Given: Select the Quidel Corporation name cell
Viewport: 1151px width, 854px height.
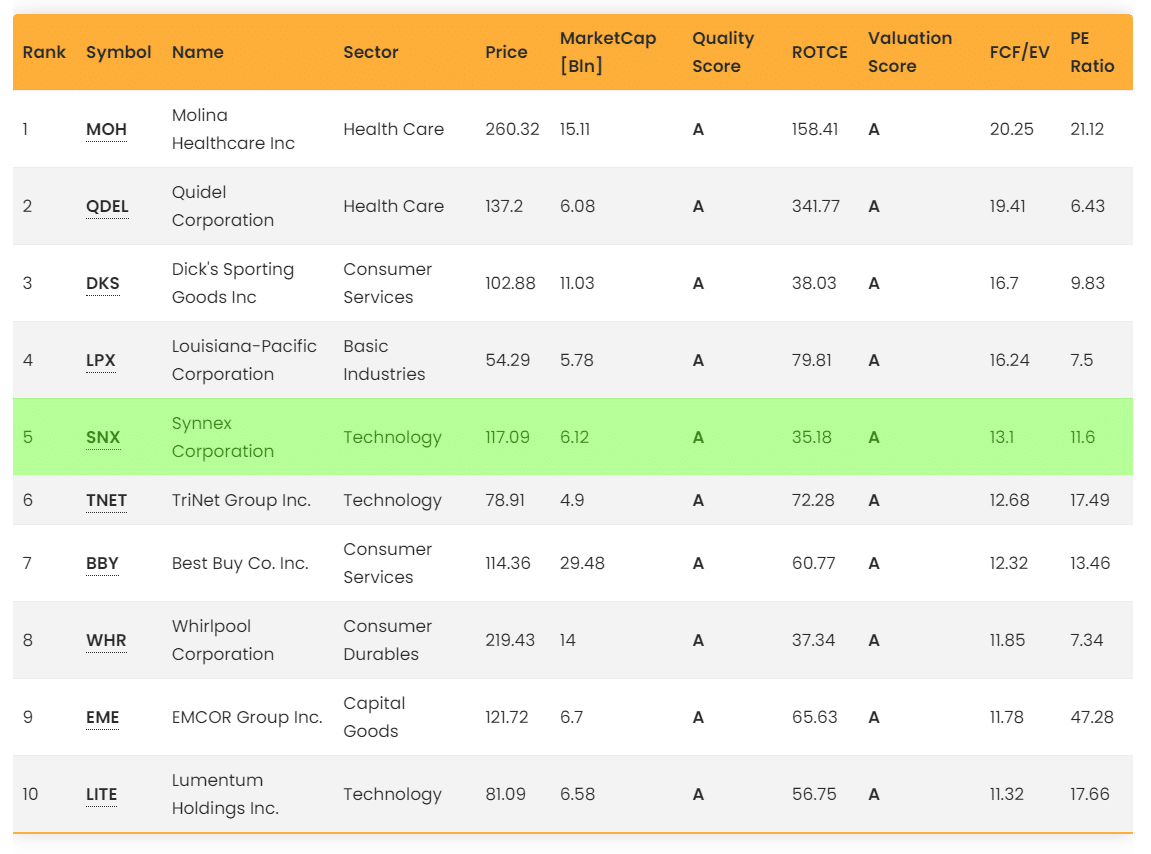Looking at the screenshot, I should point(222,206).
